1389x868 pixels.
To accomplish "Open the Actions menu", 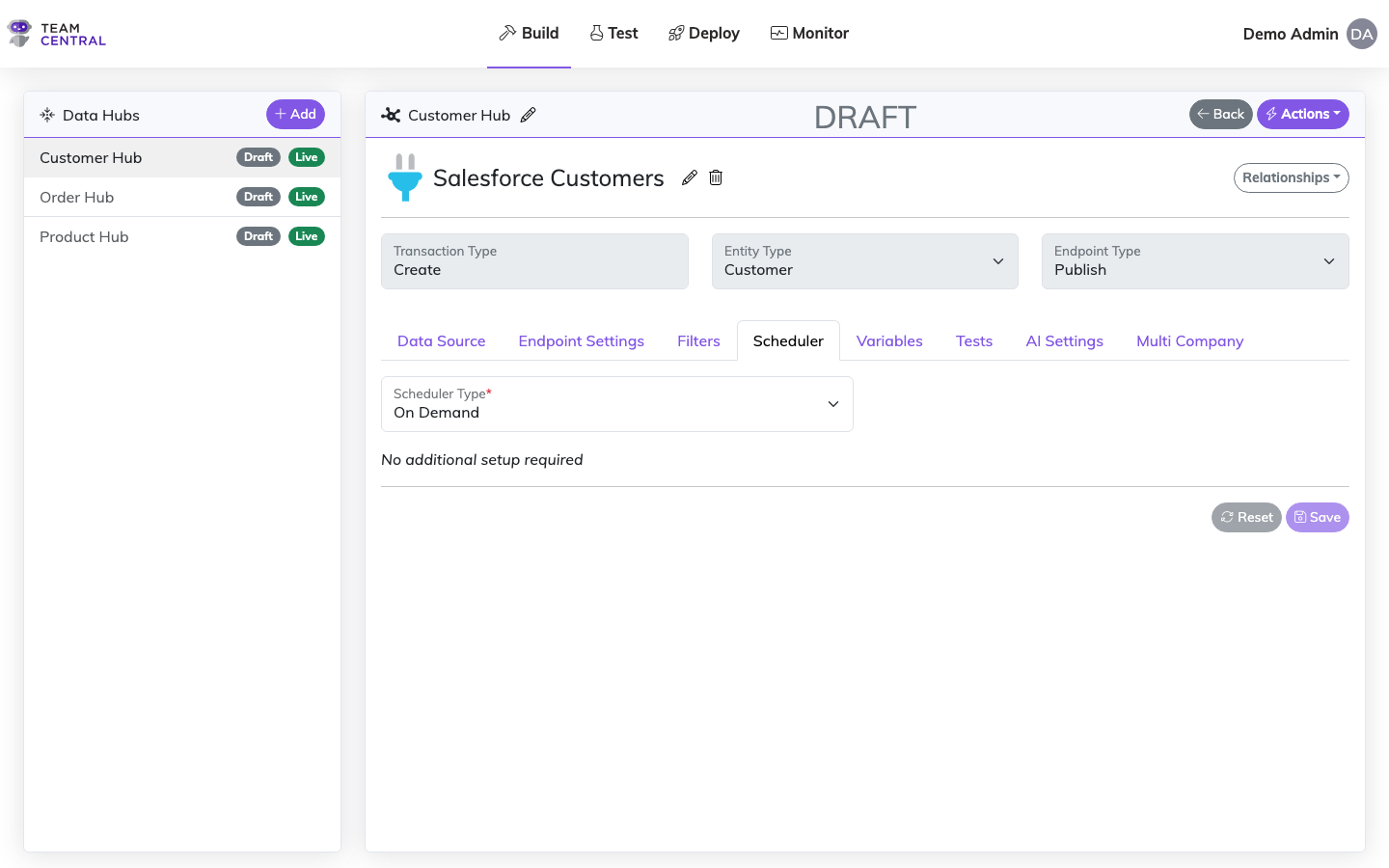I will 1303,114.
